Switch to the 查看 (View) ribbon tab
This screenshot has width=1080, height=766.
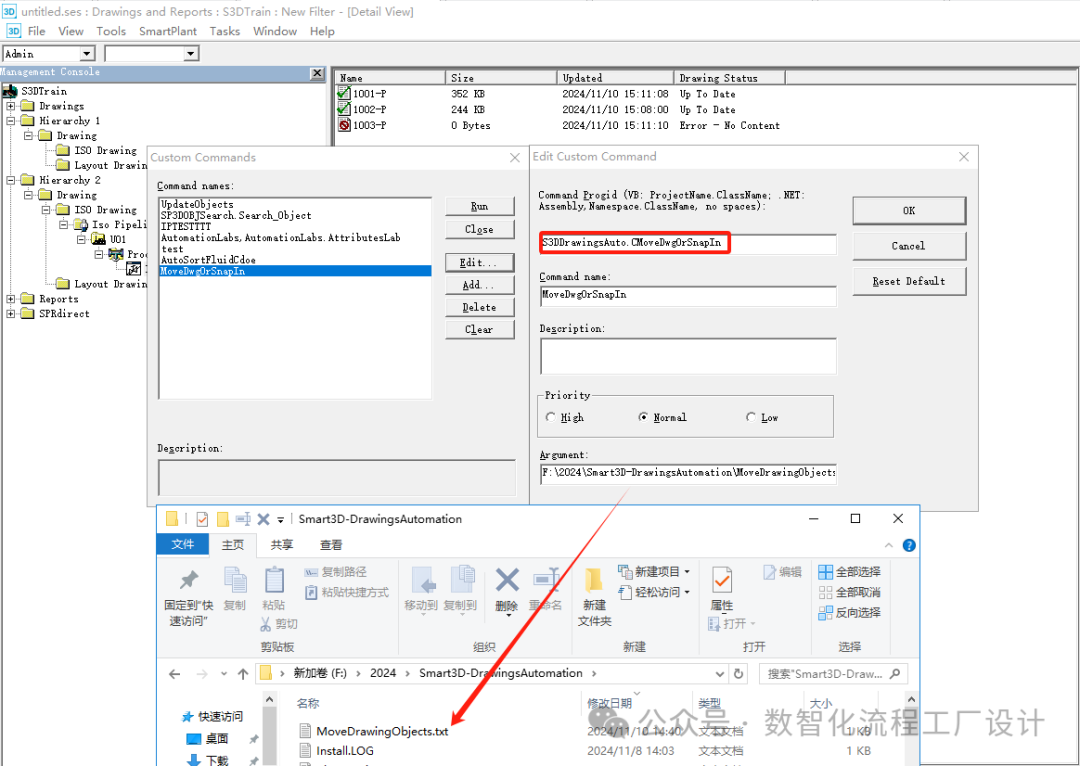pos(331,544)
